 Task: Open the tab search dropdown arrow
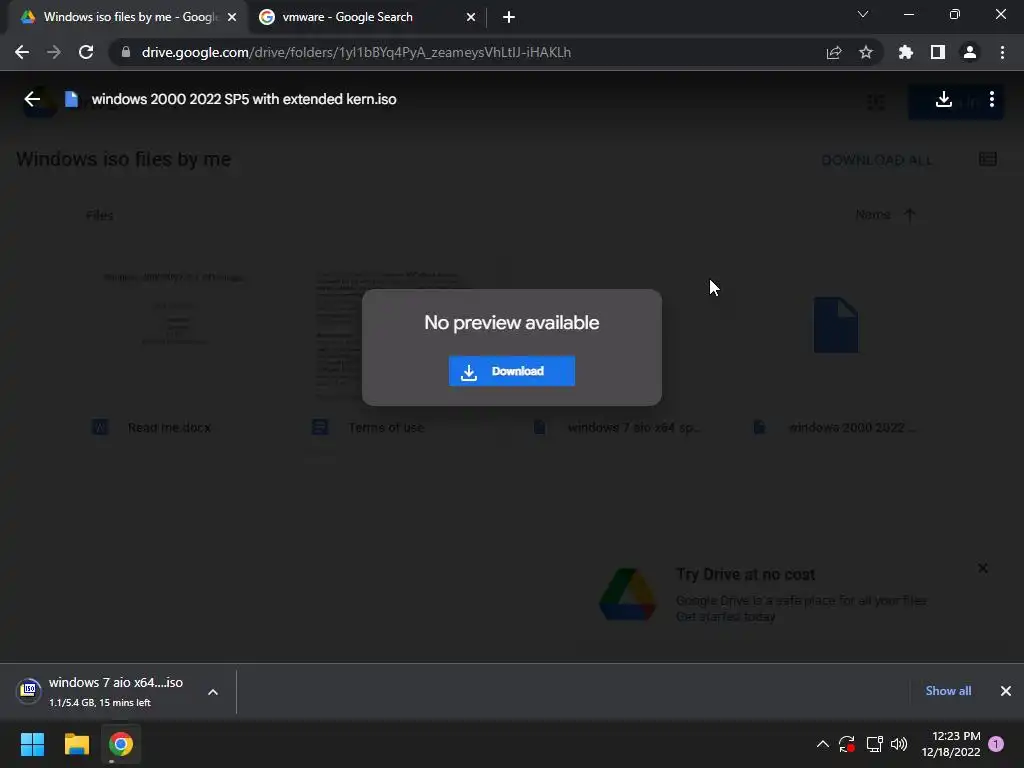pos(863,14)
